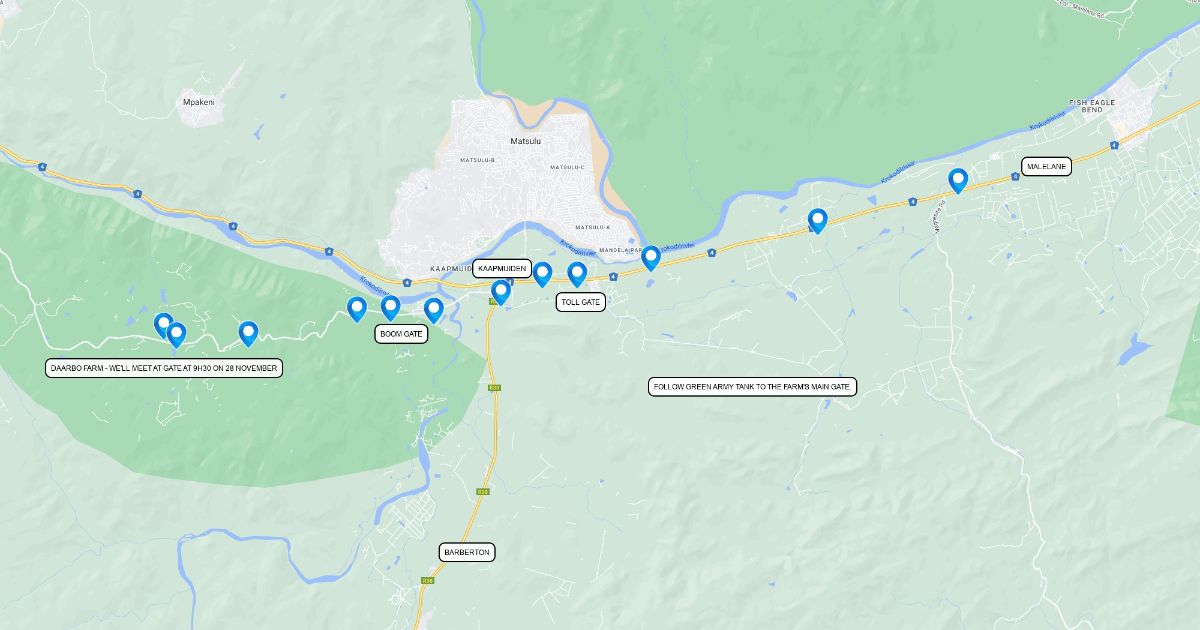Click the pin on the Krokodilrivier near Mandela Park
The width and height of the screenshot is (1200, 630).
click(651, 257)
